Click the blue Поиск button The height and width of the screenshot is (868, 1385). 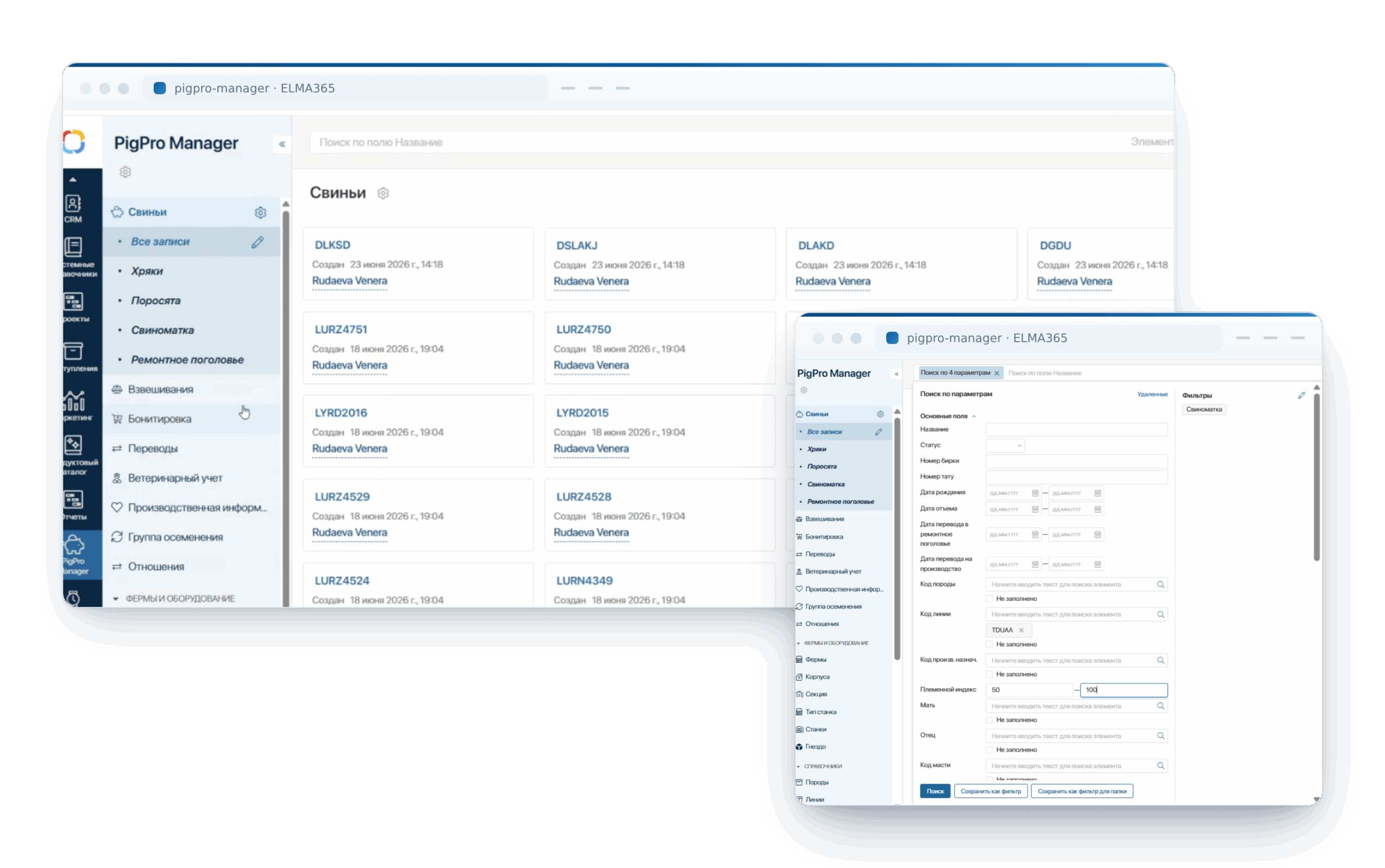[935, 791]
